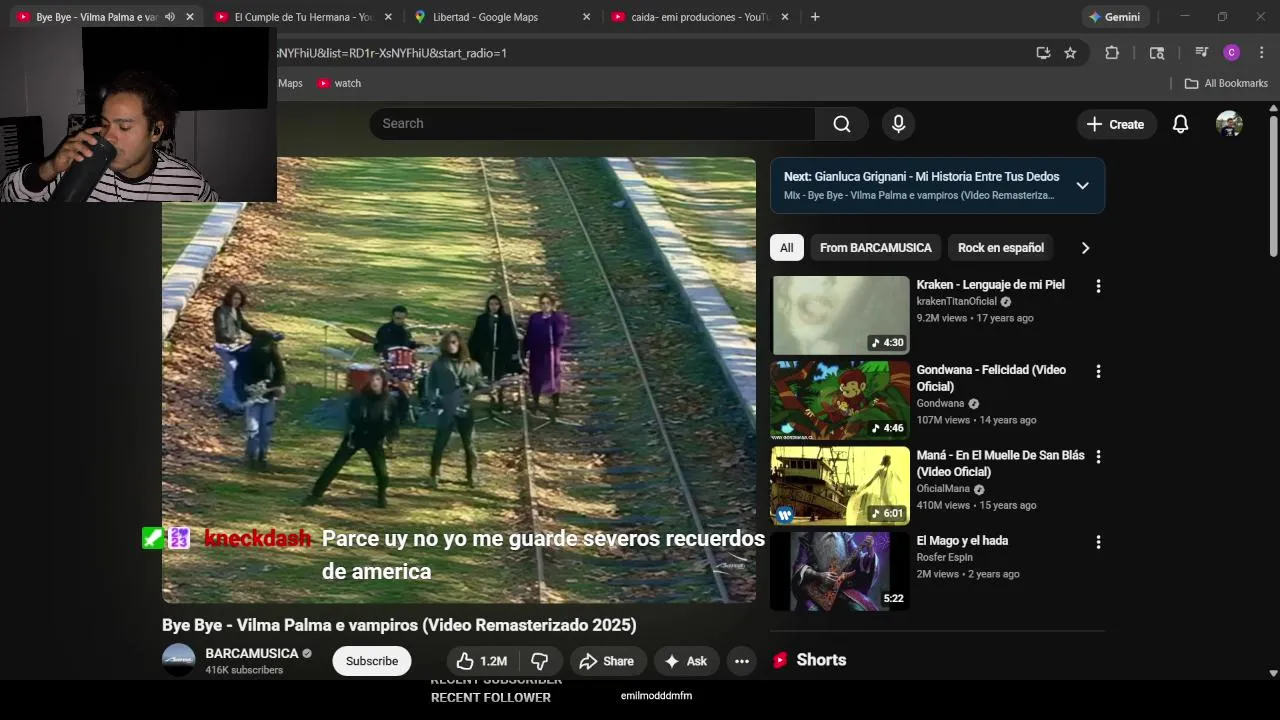Like the video with 1.2M thumbs up
This screenshot has width=1280, height=720.
482,661
